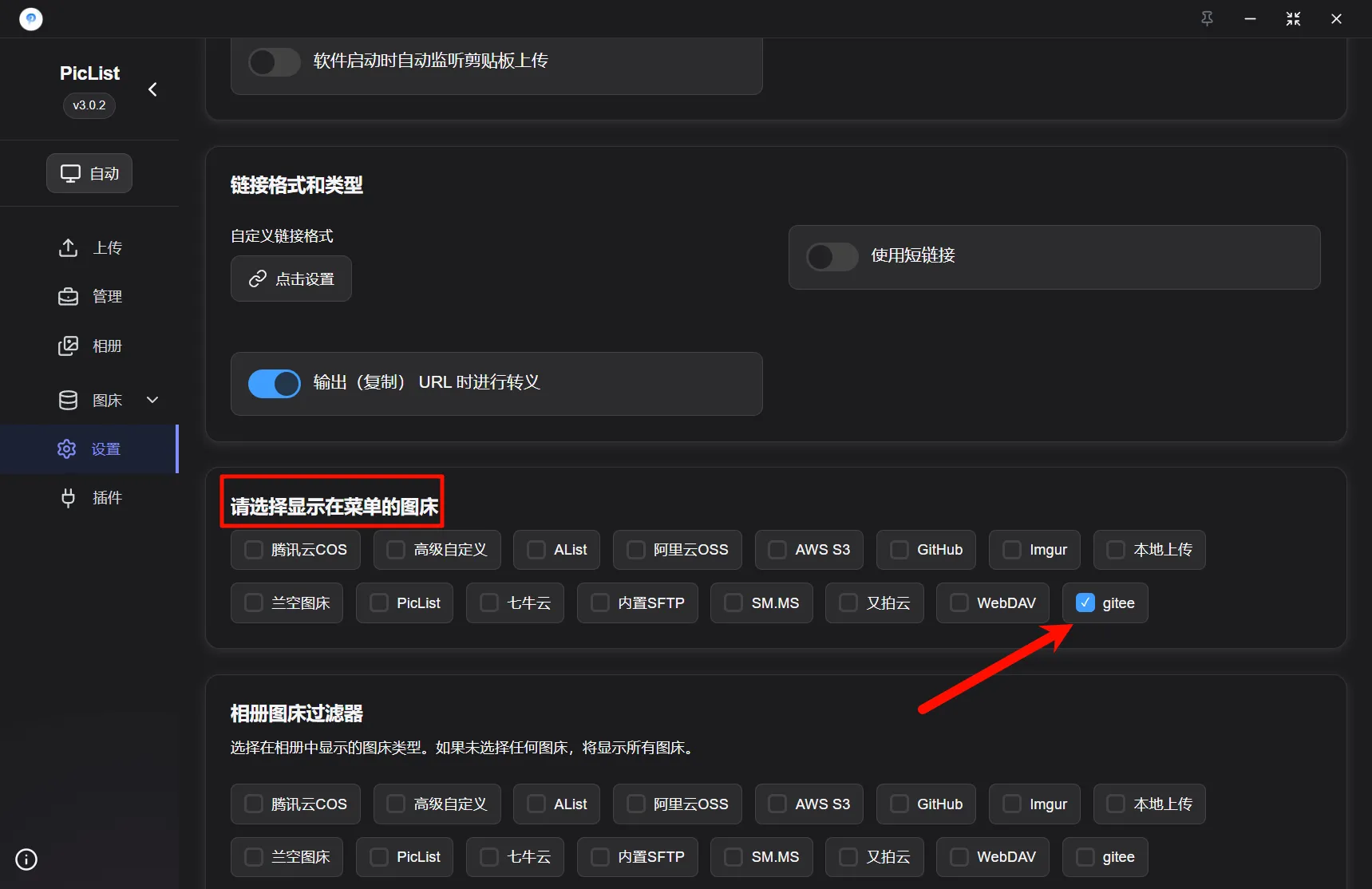This screenshot has width=1372, height=889.
Task: Click the 点击设置 custom link format button
Action: pyautogui.click(x=291, y=279)
